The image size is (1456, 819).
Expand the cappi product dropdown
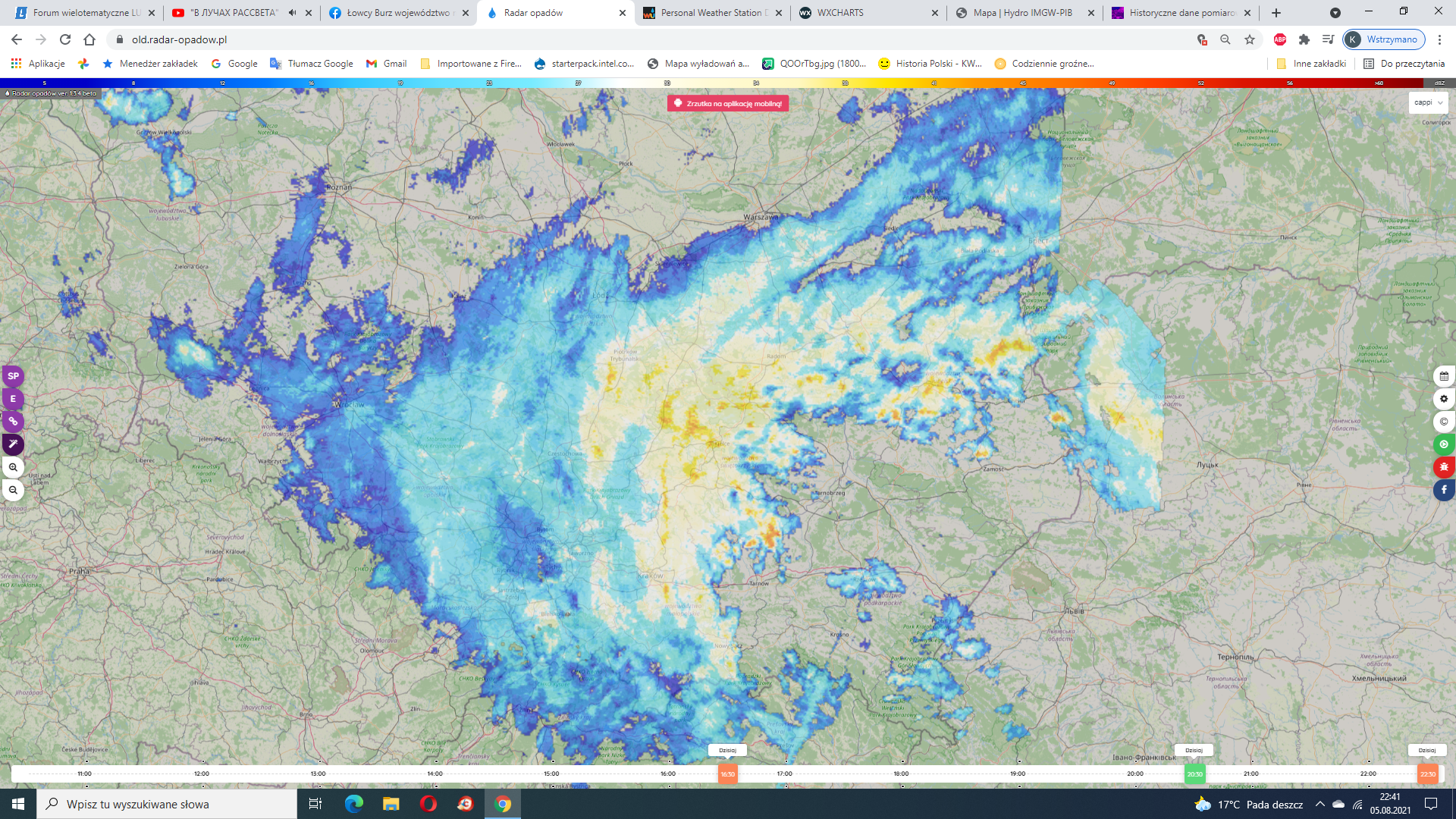tap(1429, 102)
